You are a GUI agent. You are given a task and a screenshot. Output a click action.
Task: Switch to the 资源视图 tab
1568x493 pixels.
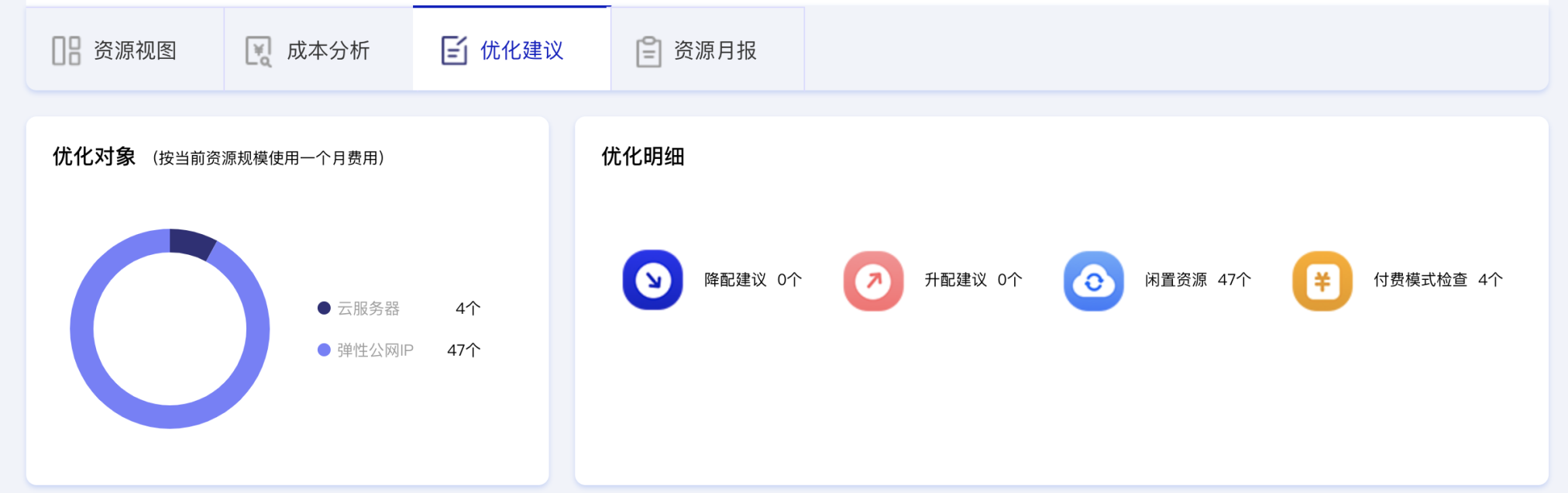click(x=126, y=50)
